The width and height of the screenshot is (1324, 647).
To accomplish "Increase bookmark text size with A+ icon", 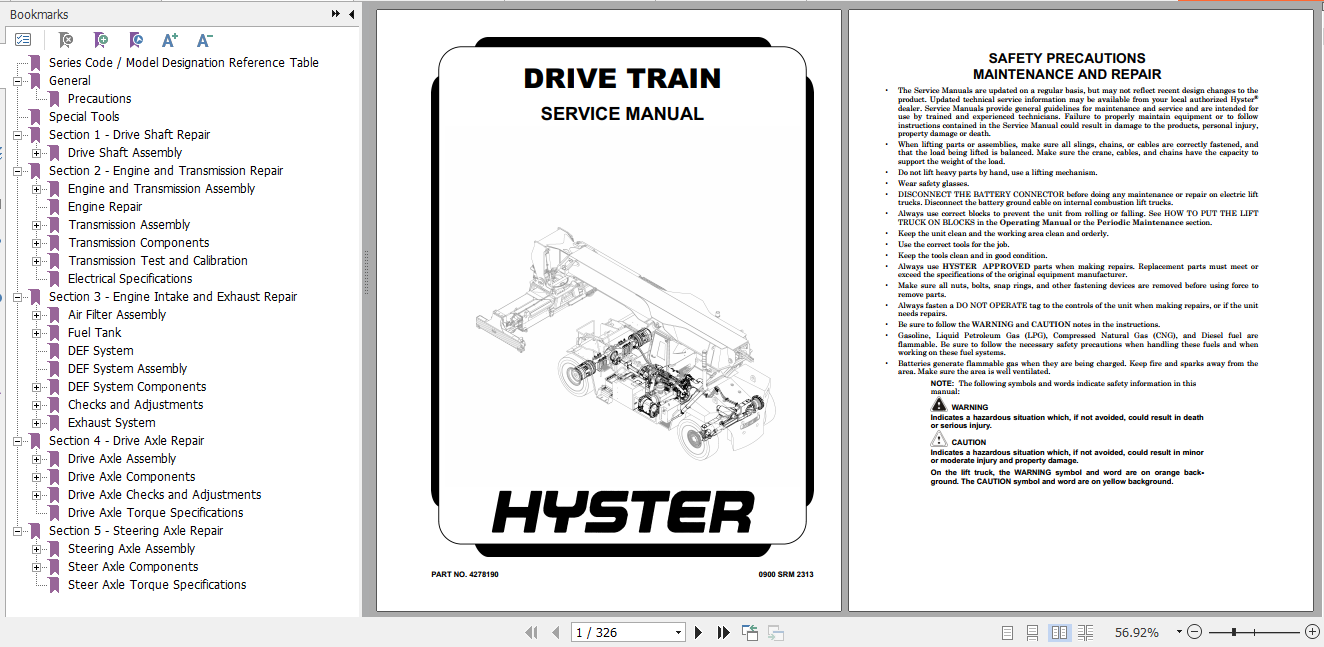I will coord(169,39).
